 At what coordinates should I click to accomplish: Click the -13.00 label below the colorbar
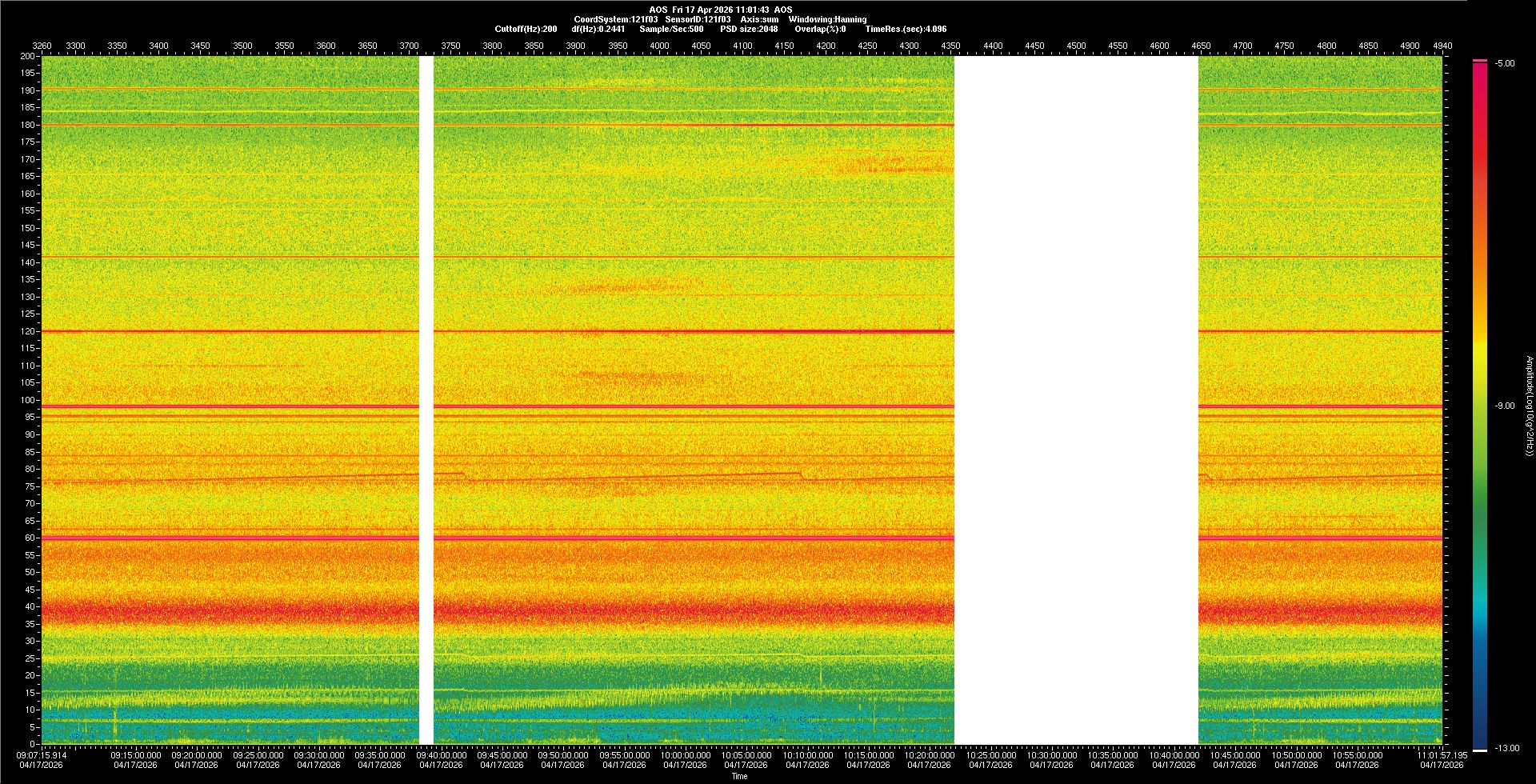coord(1507,748)
